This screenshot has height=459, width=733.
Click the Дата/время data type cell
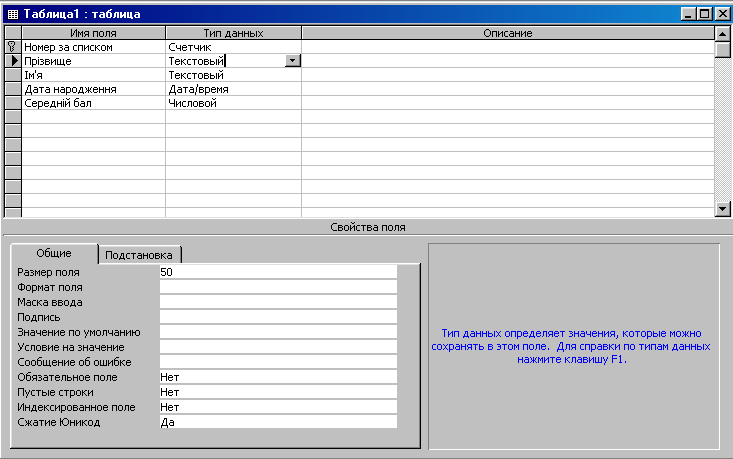233,89
